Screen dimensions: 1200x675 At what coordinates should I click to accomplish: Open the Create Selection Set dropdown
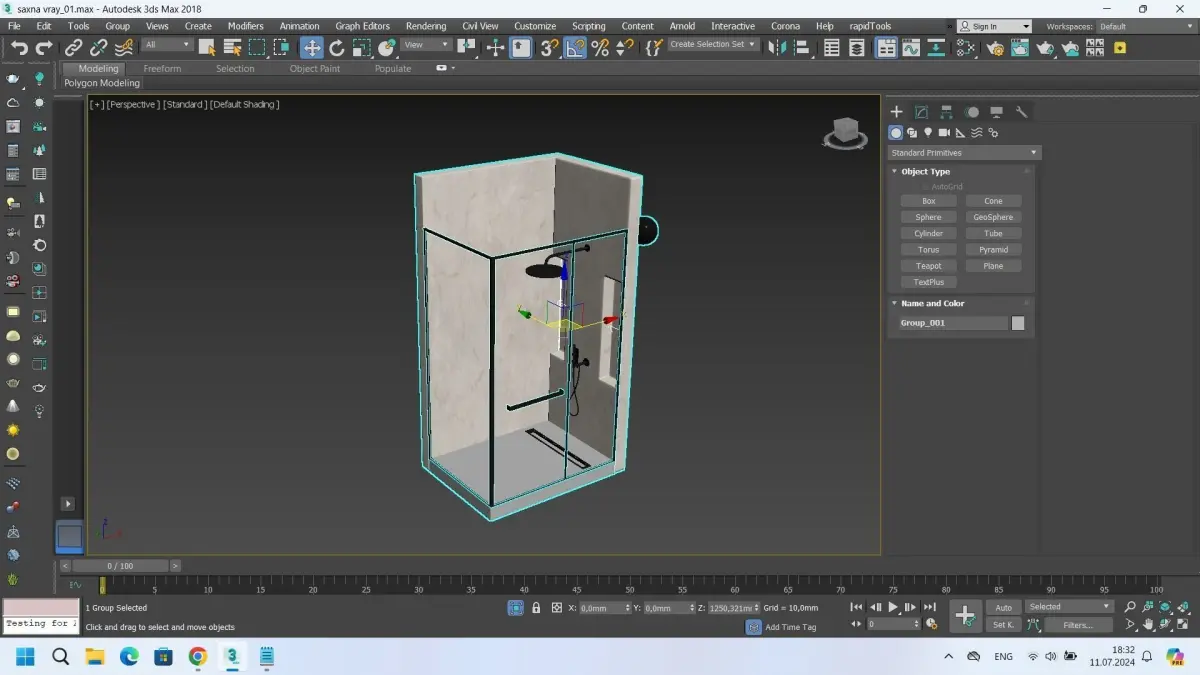point(713,45)
